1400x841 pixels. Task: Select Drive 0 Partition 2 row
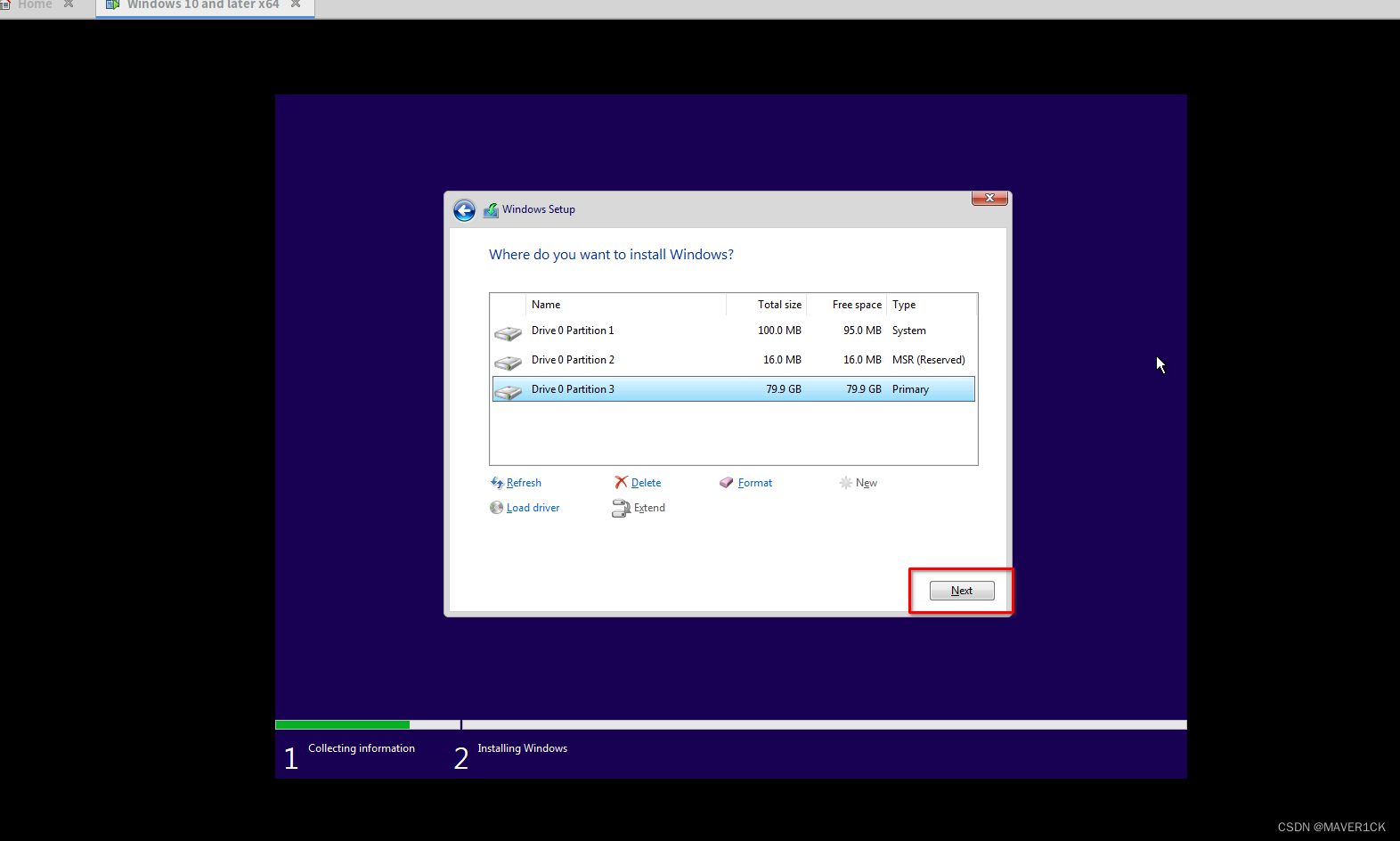tap(734, 360)
